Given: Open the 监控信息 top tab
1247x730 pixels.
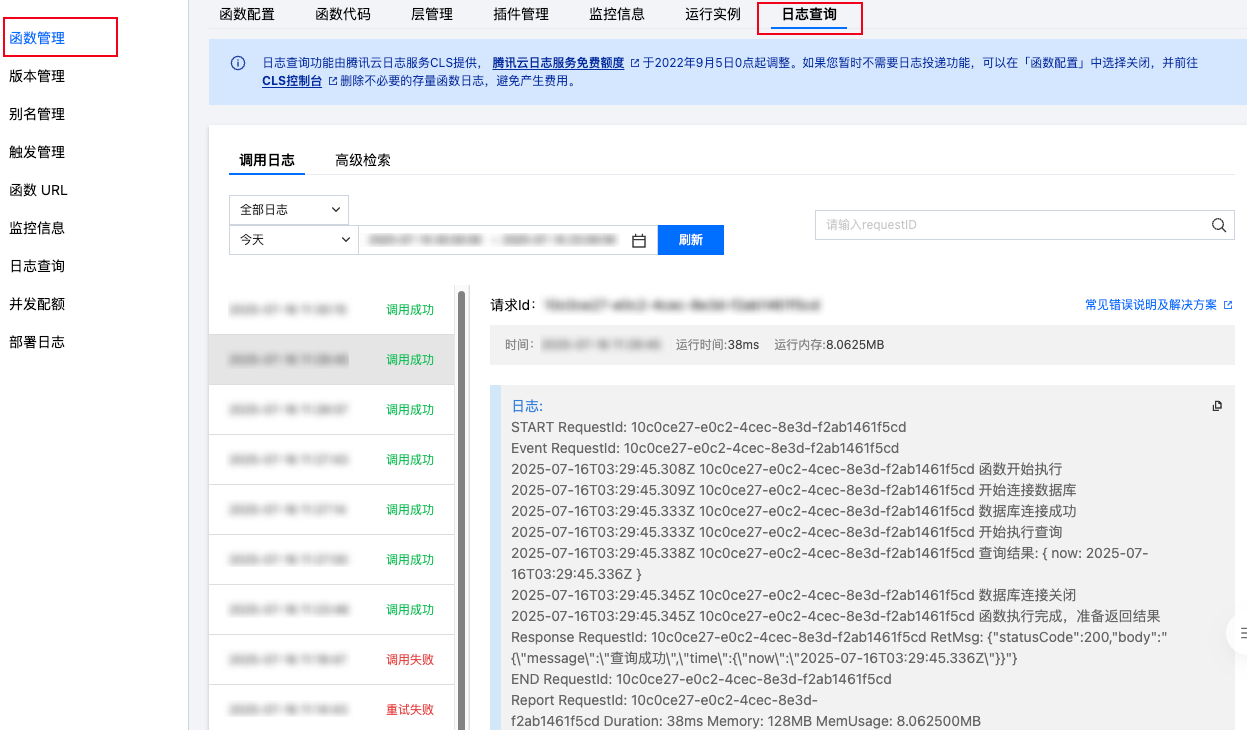Looking at the screenshot, I should coord(617,14).
